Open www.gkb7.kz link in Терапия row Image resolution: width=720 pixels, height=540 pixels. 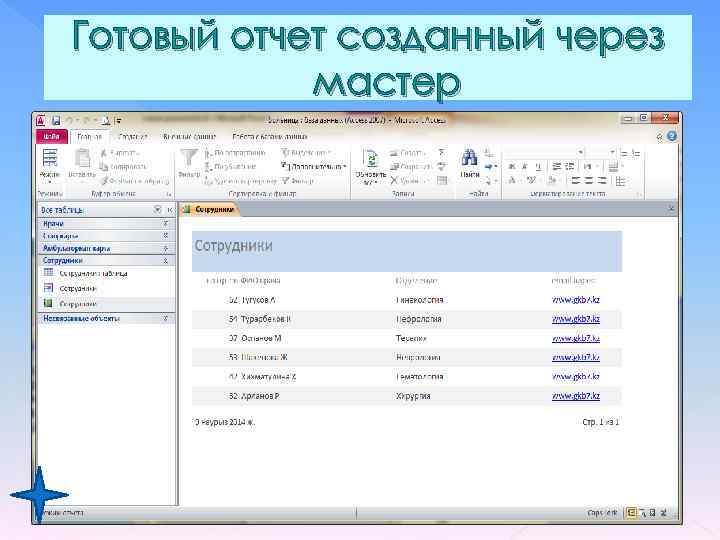[x=576, y=338]
